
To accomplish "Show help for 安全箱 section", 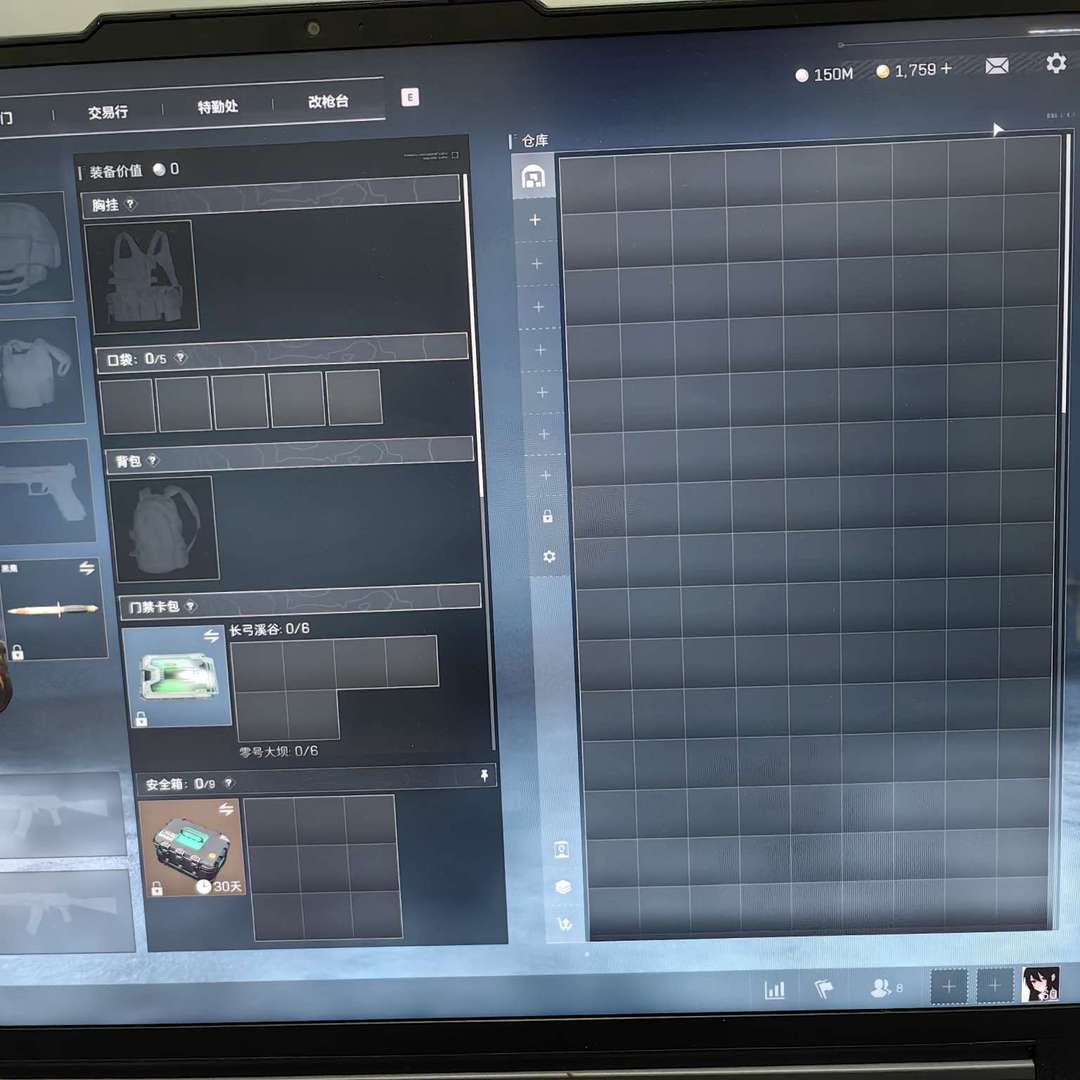I will point(229,782).
